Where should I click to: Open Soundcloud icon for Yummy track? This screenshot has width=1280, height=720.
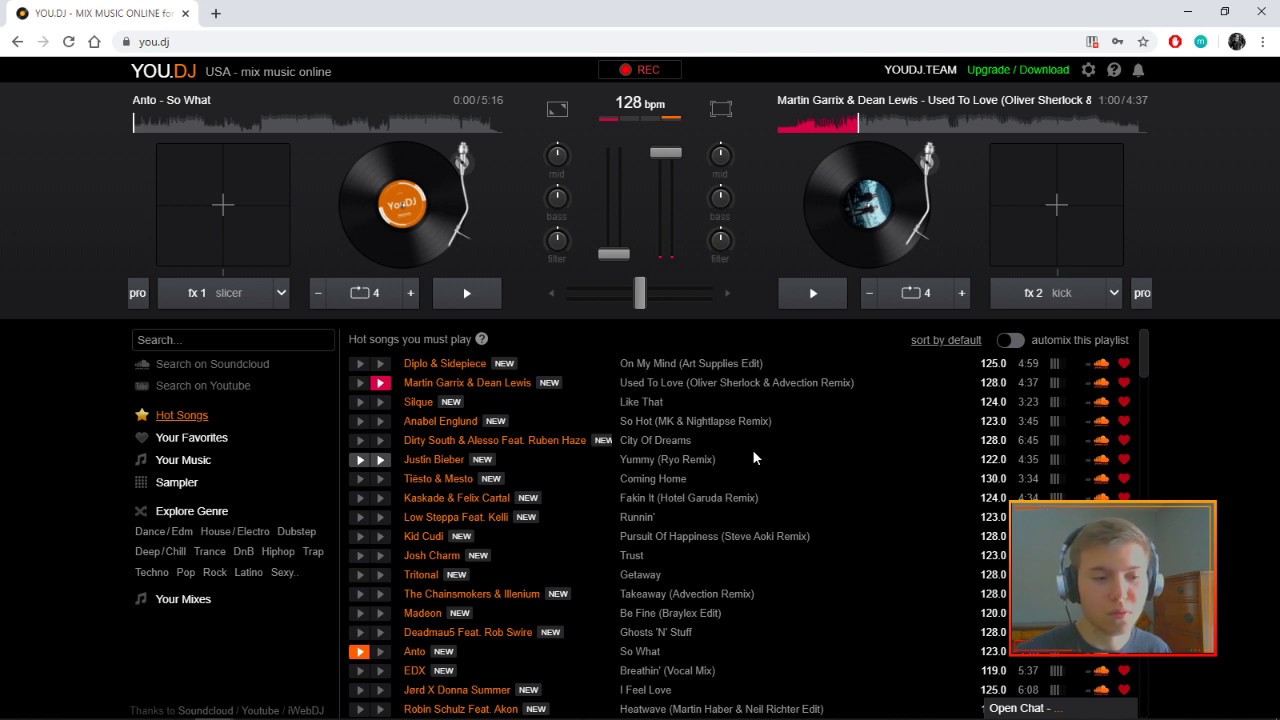click(x=1101, y=460)
